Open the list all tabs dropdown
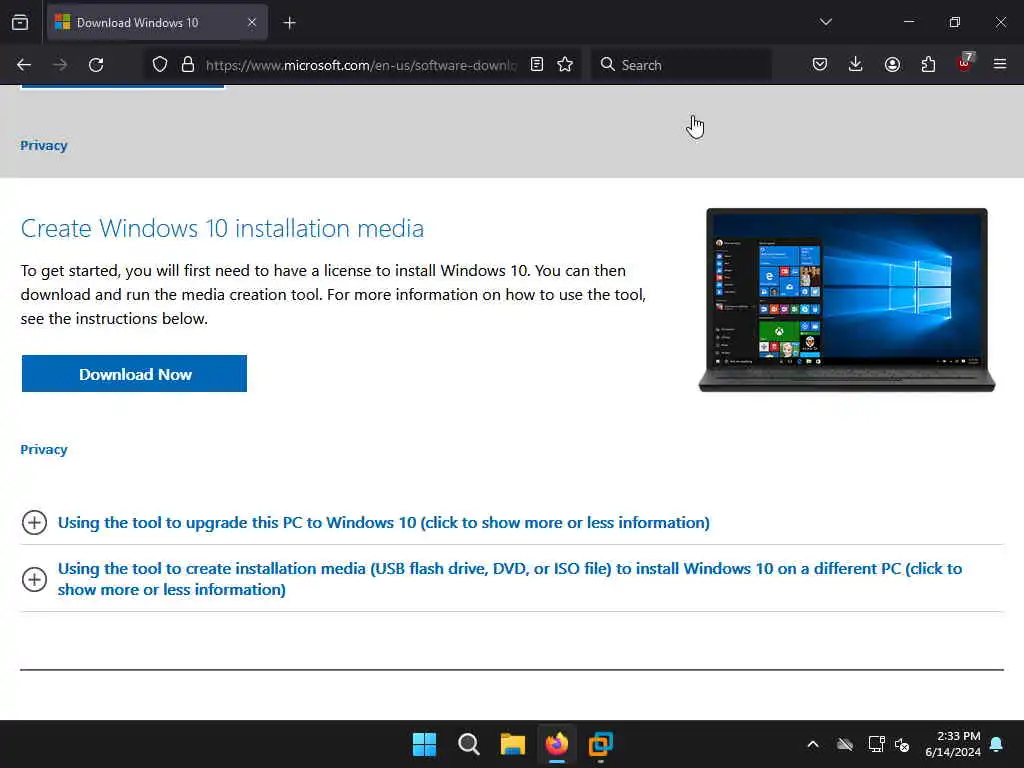 coord(825,22)
